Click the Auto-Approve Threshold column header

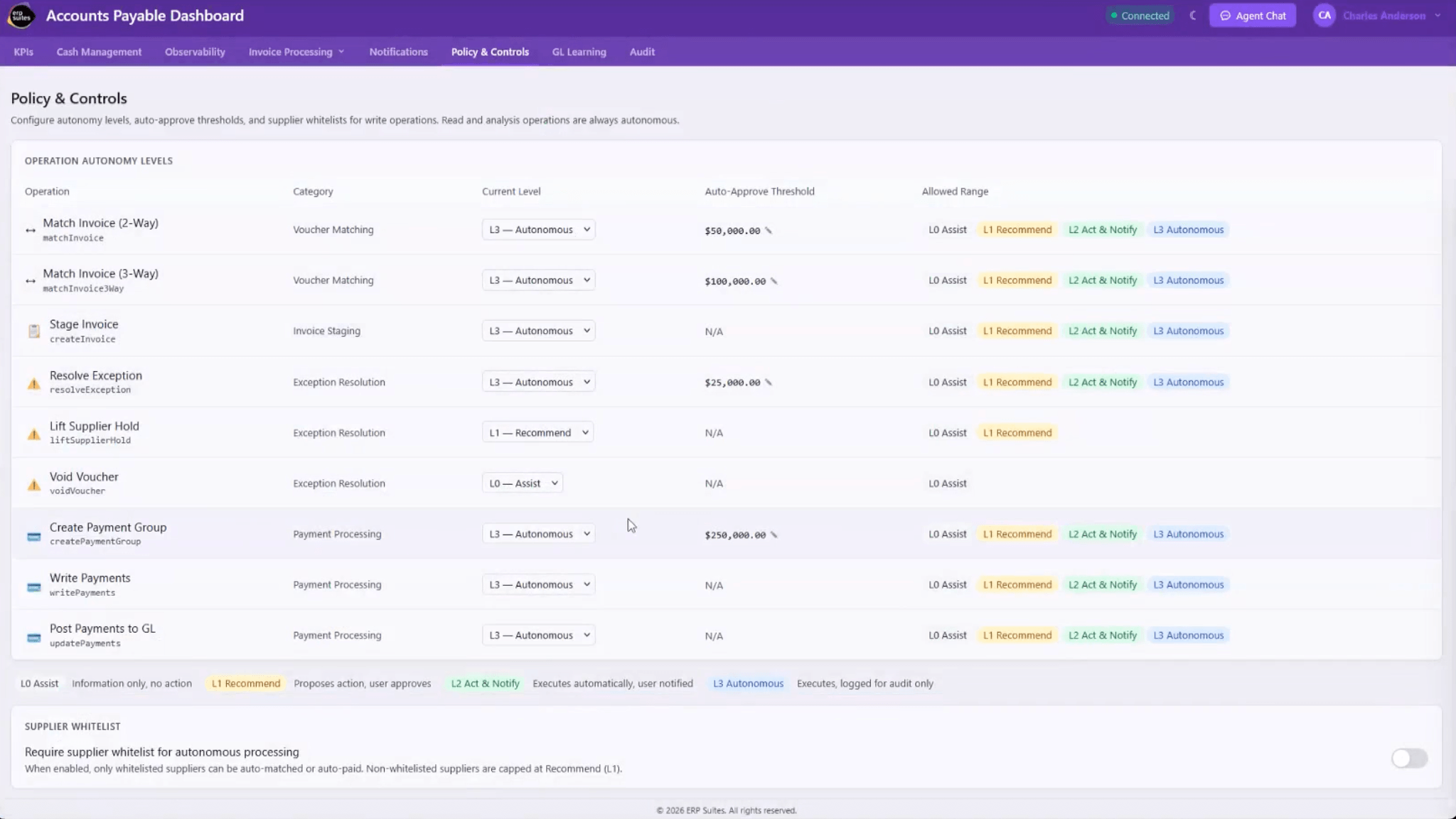pos(759,191)
